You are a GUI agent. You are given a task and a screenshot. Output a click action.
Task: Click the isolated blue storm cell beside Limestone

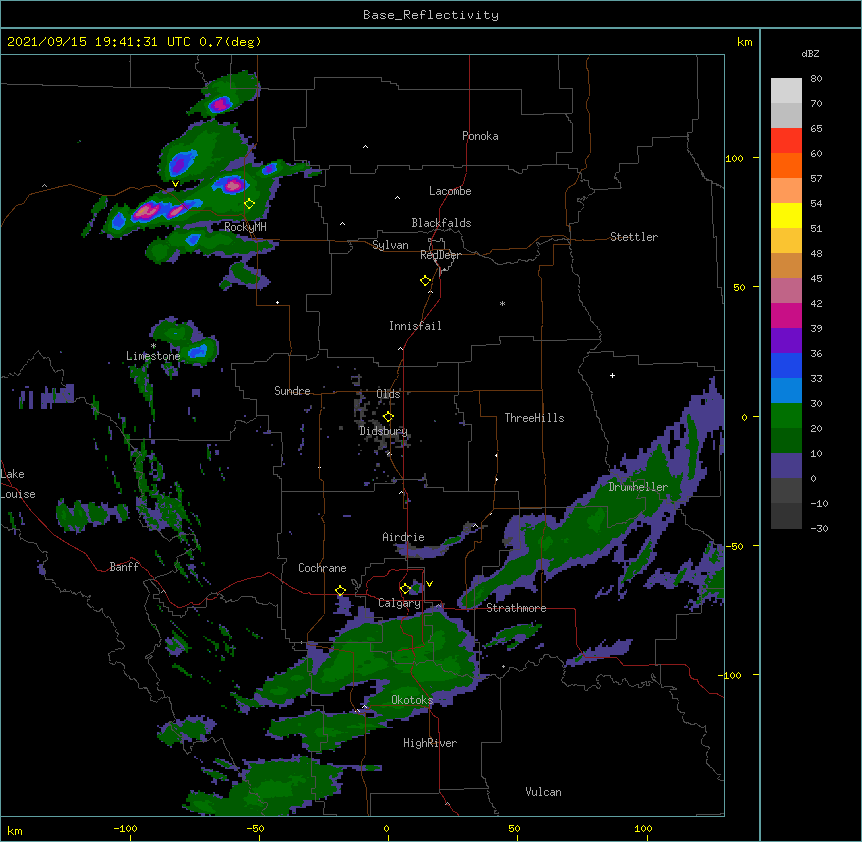click(x=198, y=350)
